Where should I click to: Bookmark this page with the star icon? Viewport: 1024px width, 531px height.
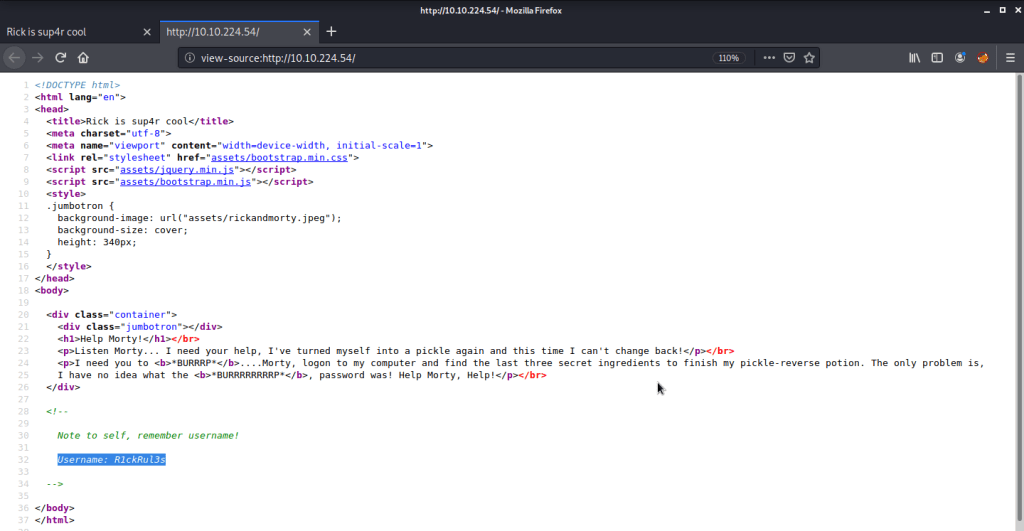(810, 58)
